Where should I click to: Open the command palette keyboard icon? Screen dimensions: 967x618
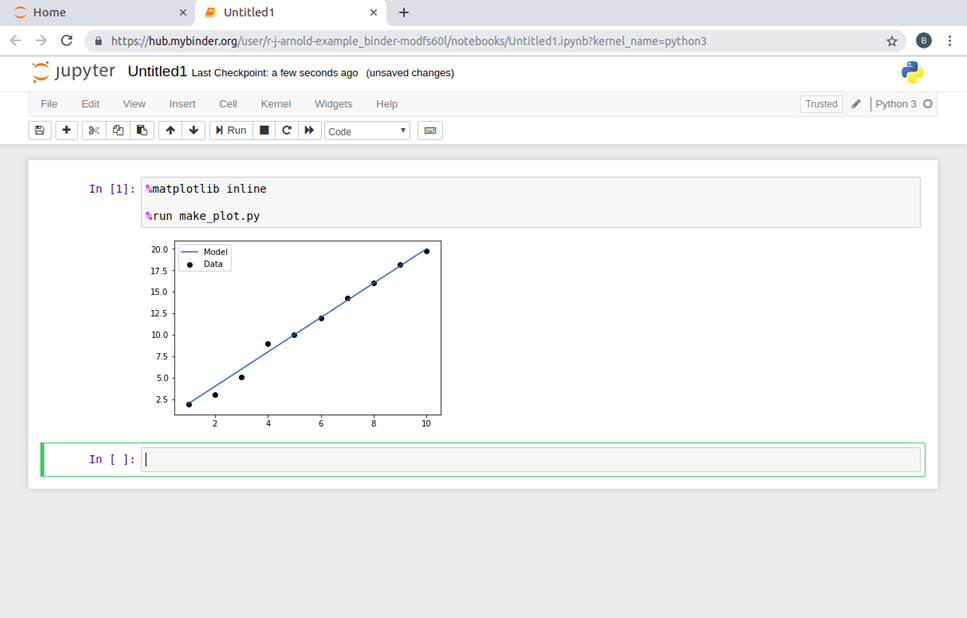[430, 130]
